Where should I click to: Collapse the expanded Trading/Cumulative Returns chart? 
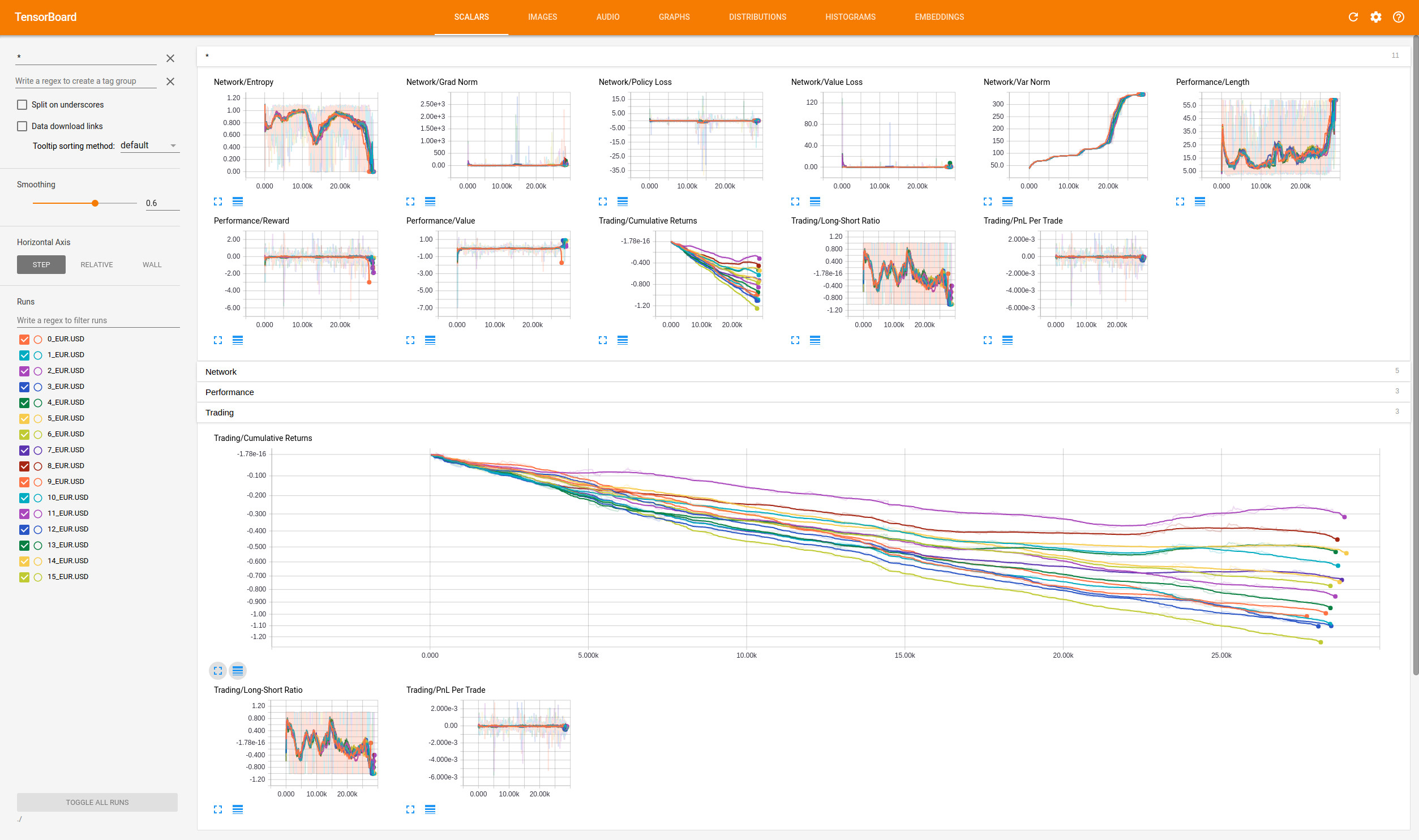(218, 671)
